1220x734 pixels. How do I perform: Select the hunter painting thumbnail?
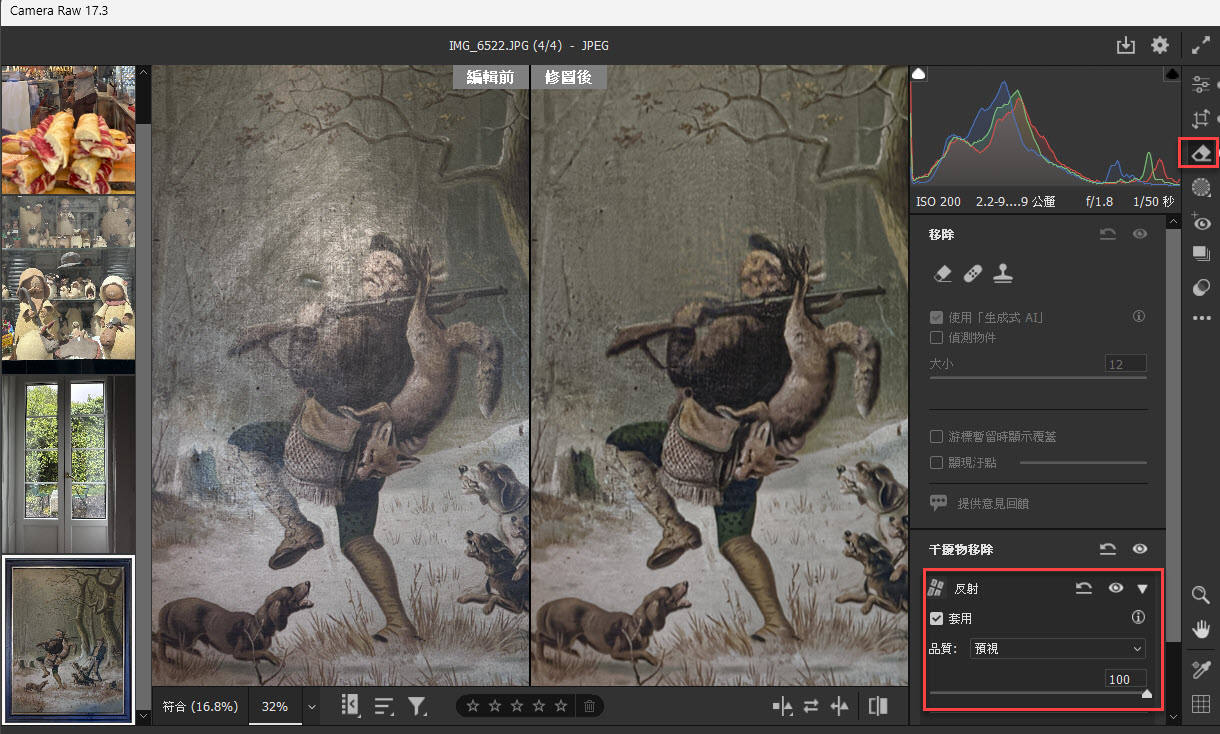pyautogui.click(x=68, y=639)
